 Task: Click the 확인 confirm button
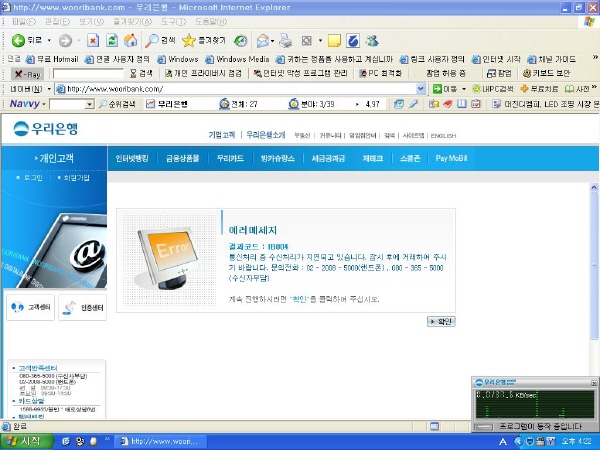tap(441, 321)
